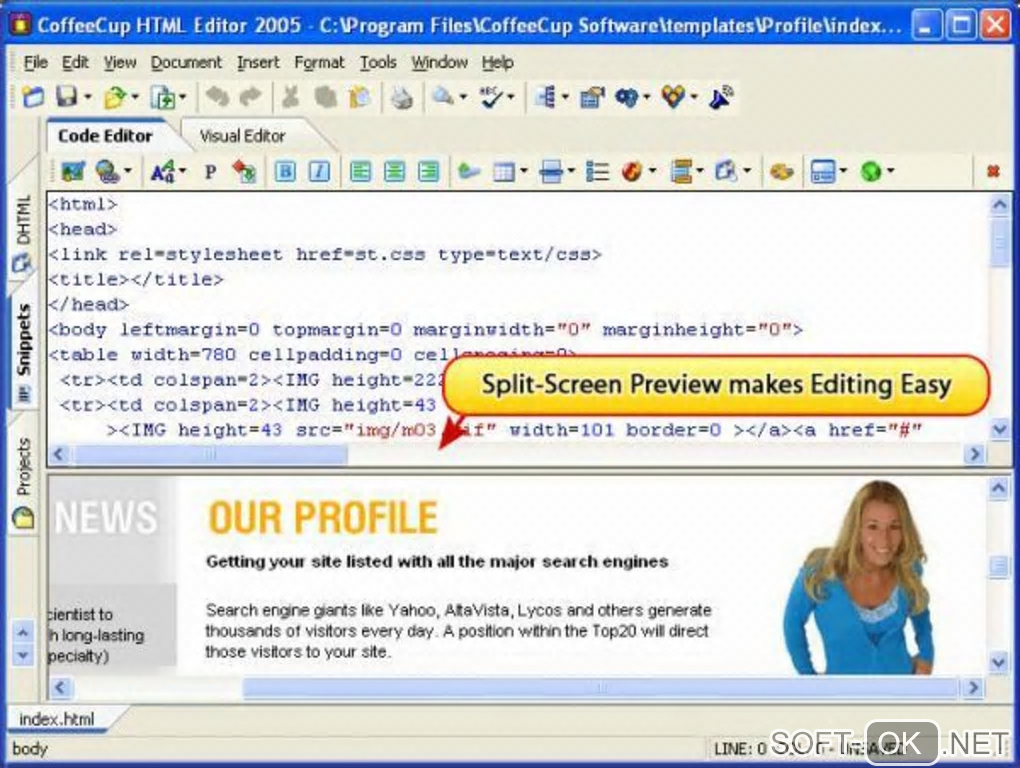Click the preview pane scroll-up arrow
The image size is (1020, 768).
999,489
